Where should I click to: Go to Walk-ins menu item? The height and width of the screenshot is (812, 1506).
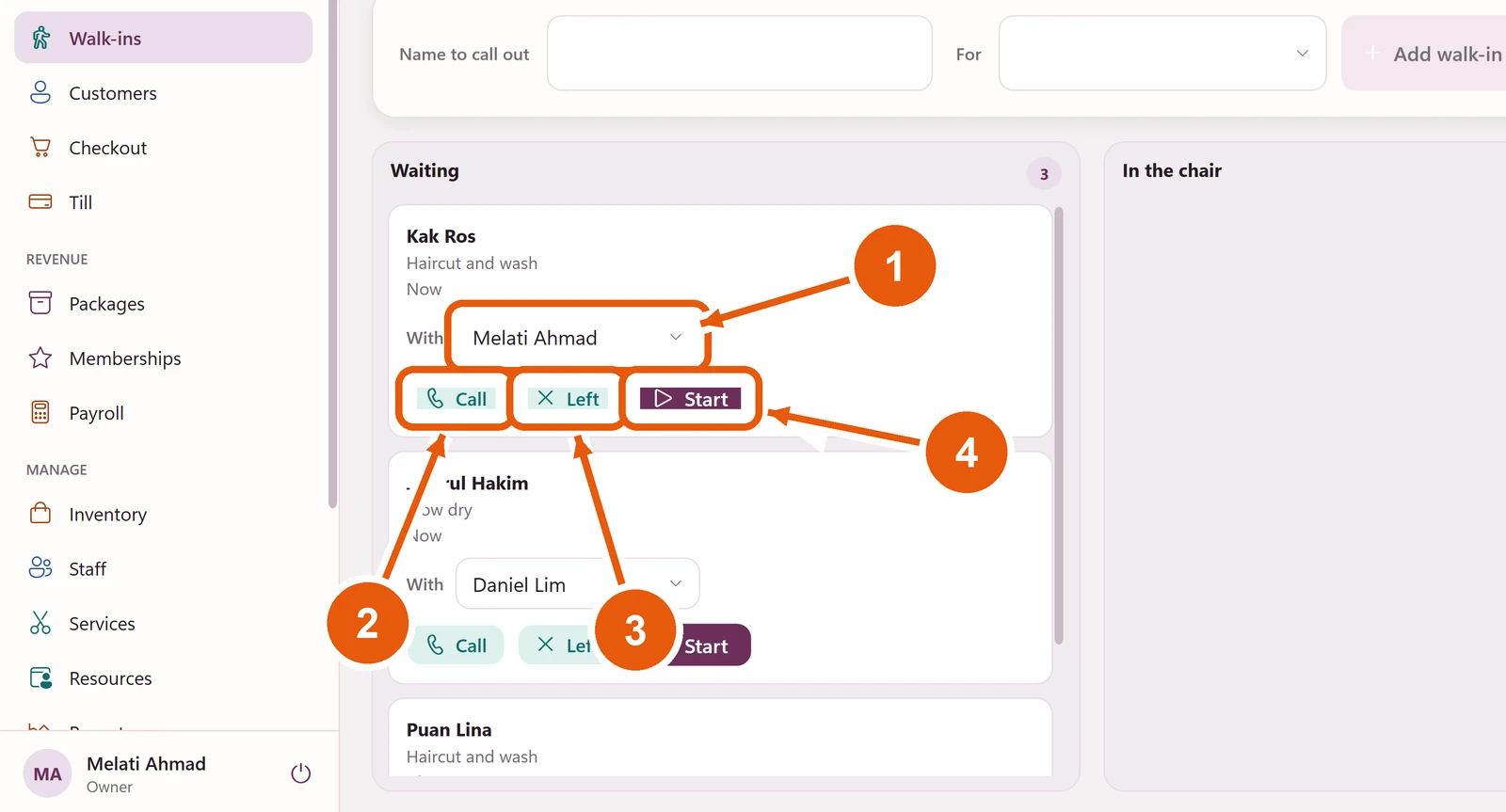point(164,38)
